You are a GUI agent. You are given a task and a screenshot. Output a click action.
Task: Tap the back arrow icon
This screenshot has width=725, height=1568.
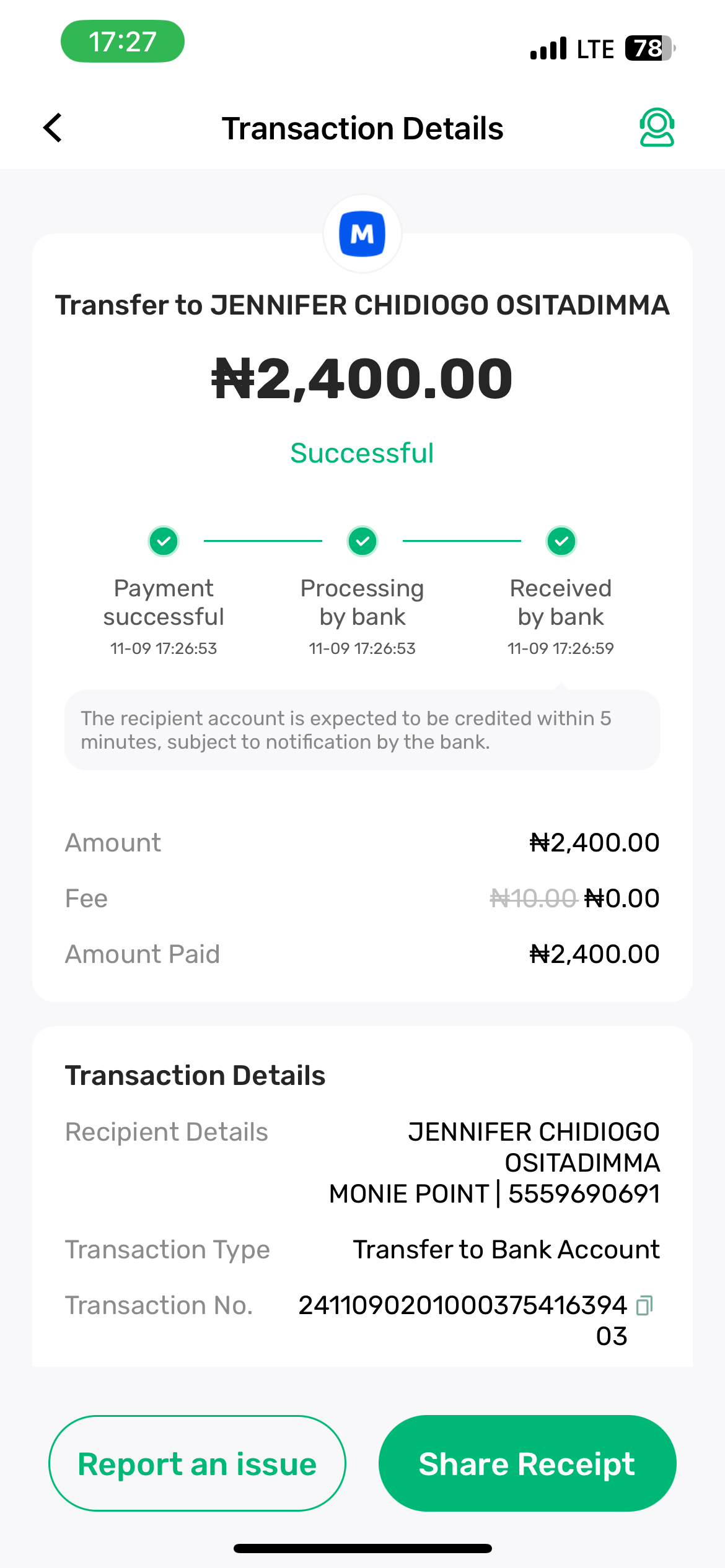pos(53,128)
